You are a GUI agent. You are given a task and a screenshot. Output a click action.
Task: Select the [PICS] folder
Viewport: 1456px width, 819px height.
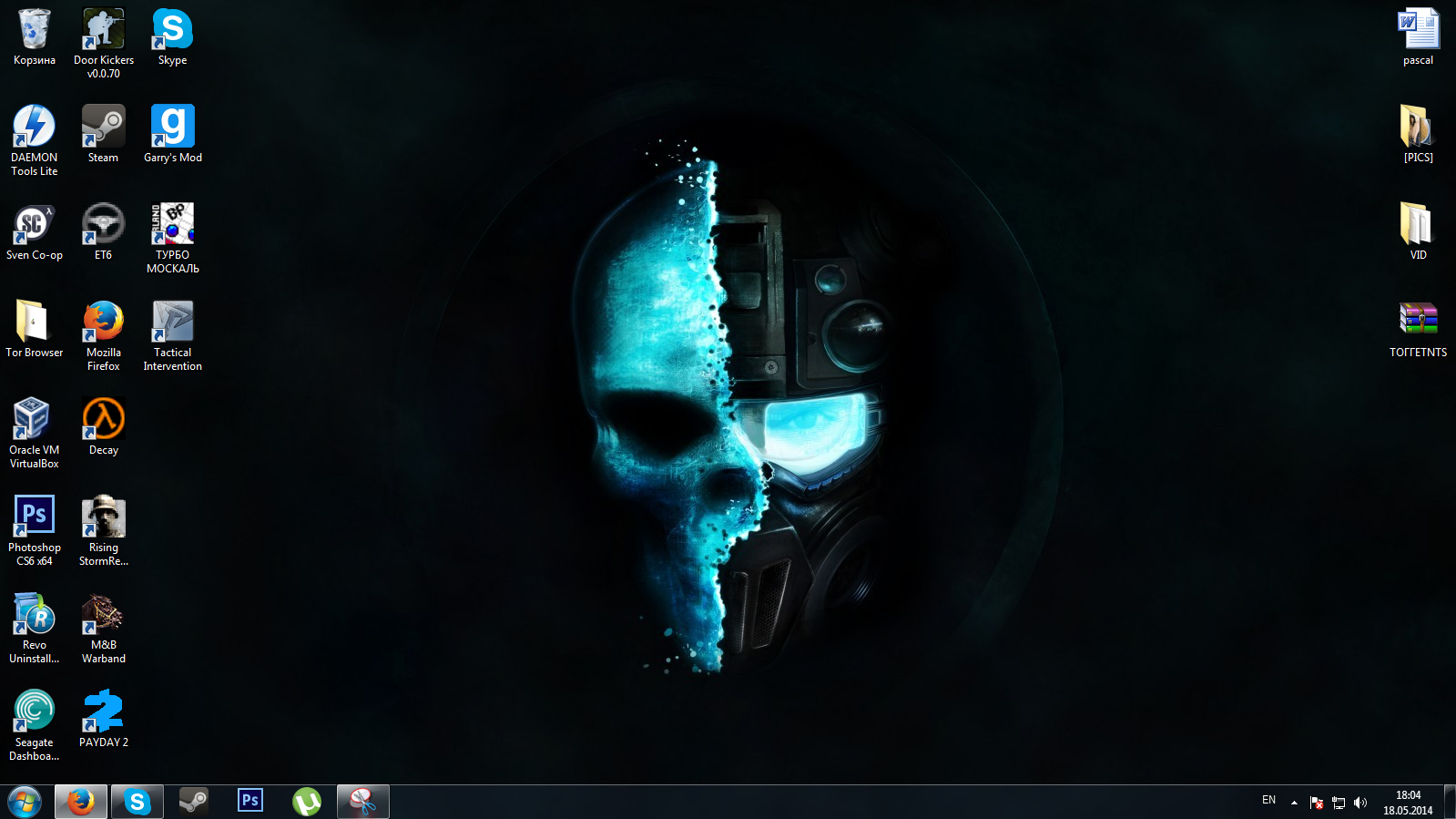click(1419, 135)
